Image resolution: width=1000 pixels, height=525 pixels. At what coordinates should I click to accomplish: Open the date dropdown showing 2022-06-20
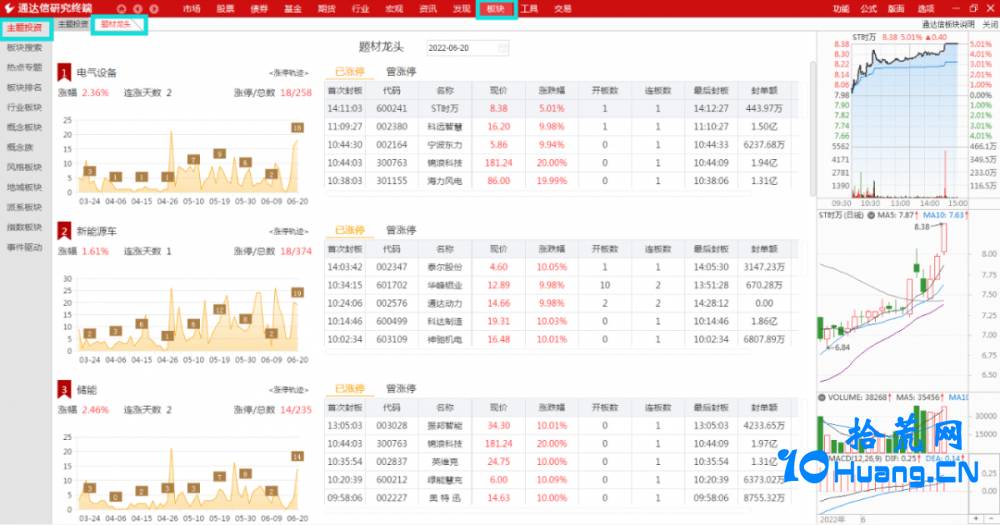click(468, 48)
